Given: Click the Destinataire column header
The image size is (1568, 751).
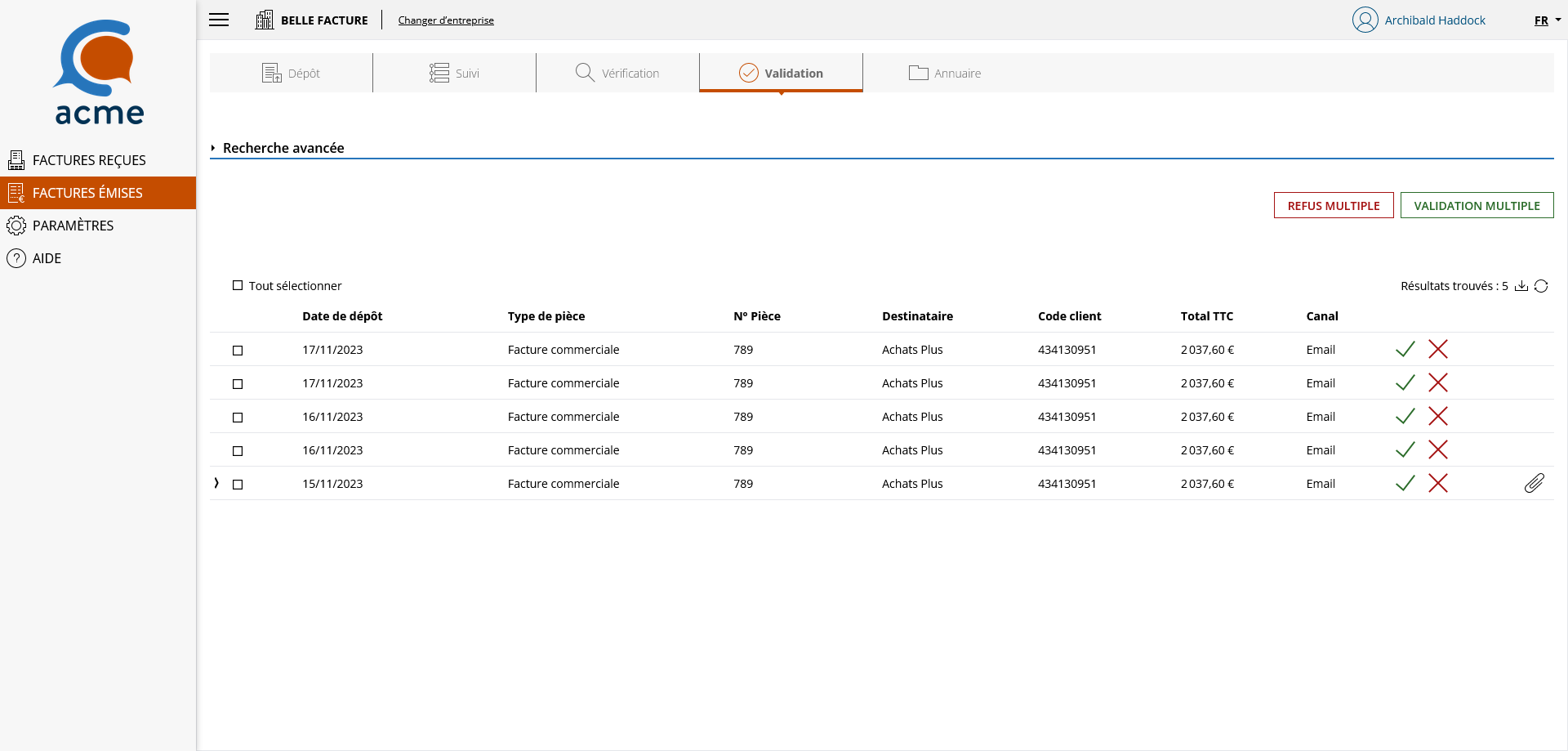Looking at the screenshot, I should 917,316.
